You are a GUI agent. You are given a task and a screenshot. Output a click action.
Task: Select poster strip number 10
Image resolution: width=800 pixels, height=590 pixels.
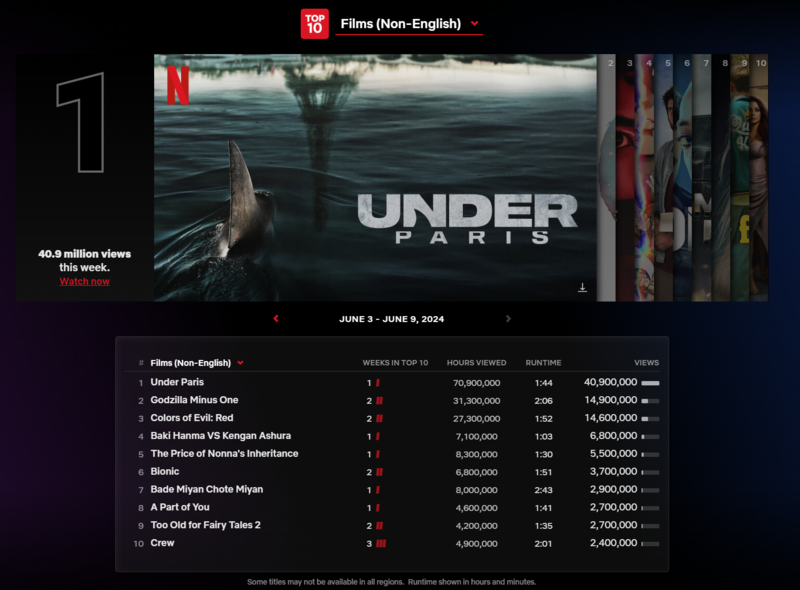point(759,178)
